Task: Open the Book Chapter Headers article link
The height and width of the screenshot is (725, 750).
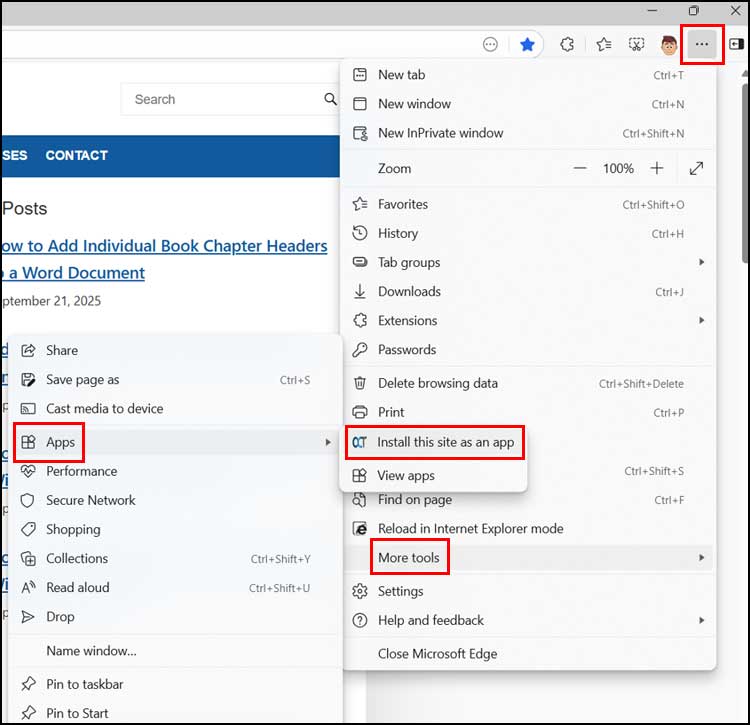Action: (164, 259)
